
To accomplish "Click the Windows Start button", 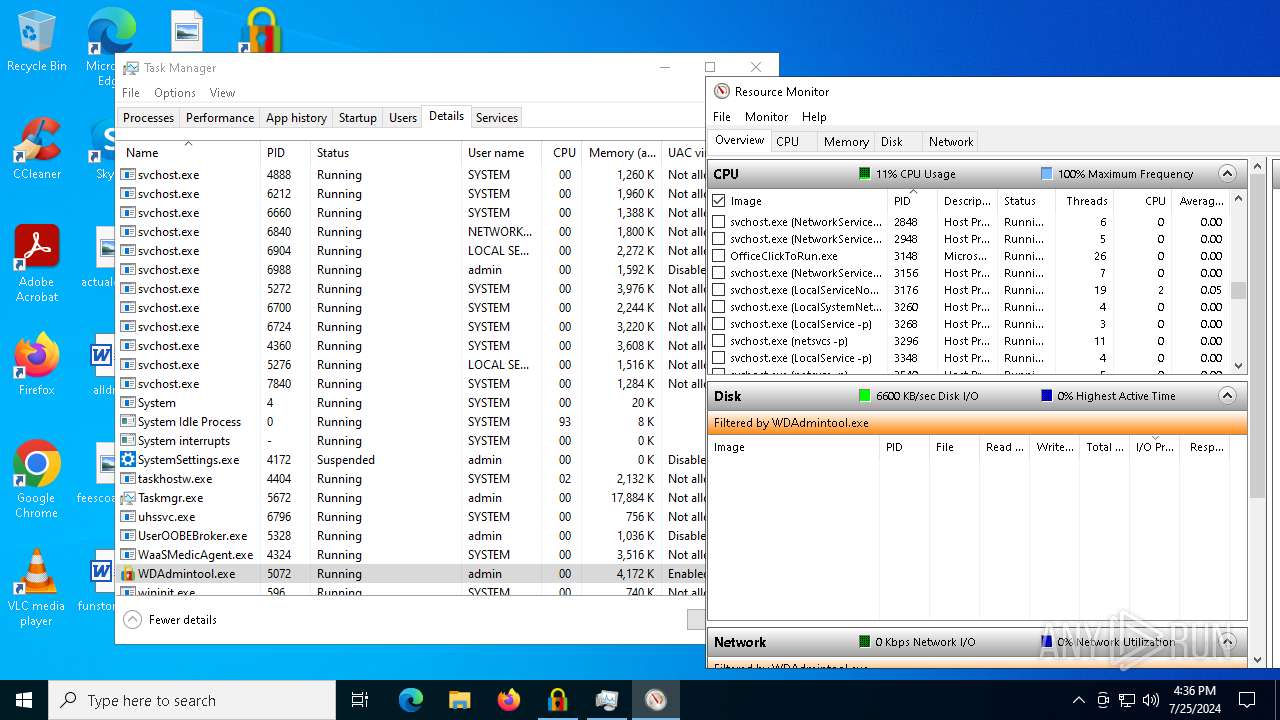I will [24, 700].
